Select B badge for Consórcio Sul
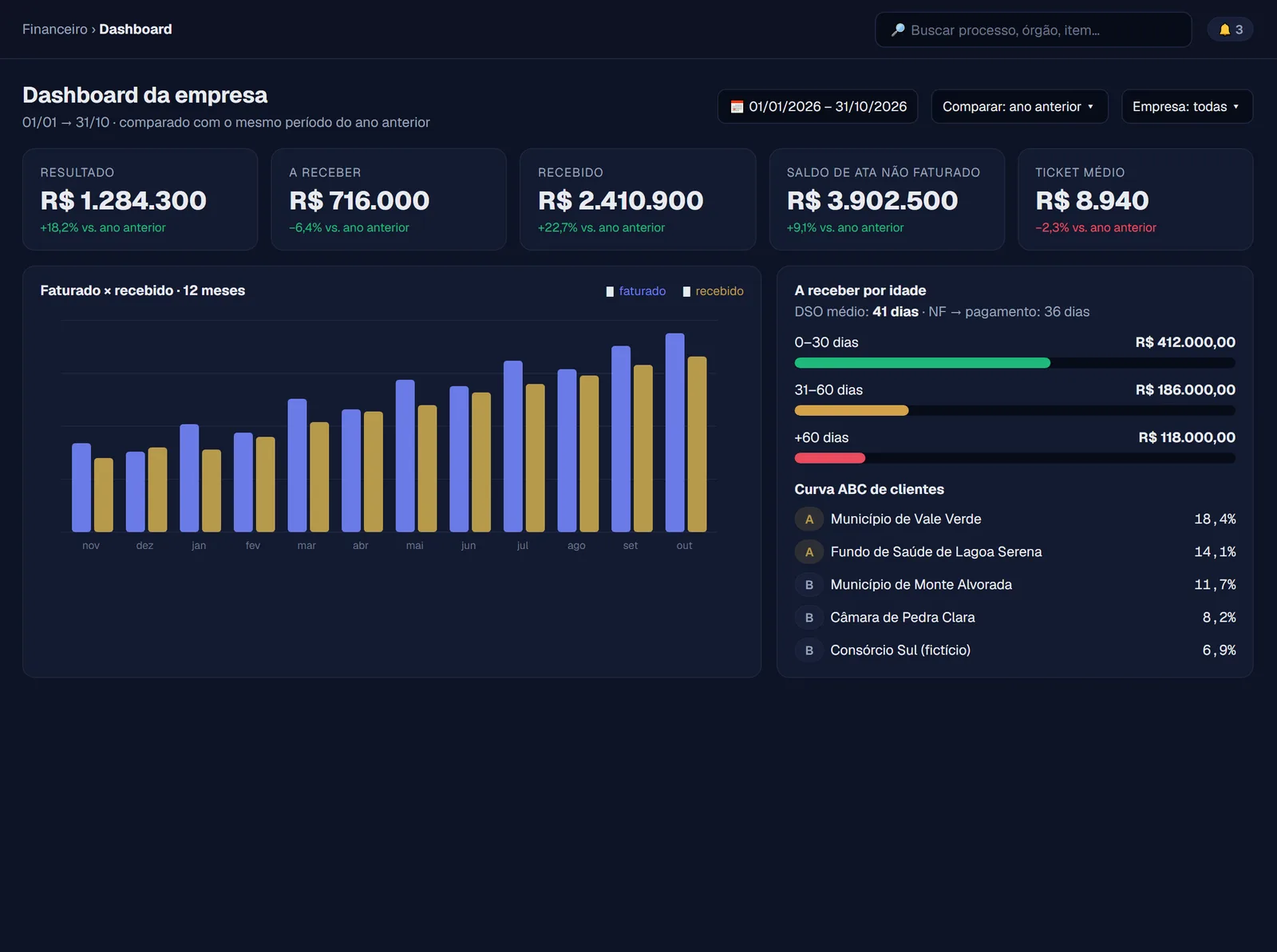This screenshot has width=1277, height=952. click(x=809, y=650)
